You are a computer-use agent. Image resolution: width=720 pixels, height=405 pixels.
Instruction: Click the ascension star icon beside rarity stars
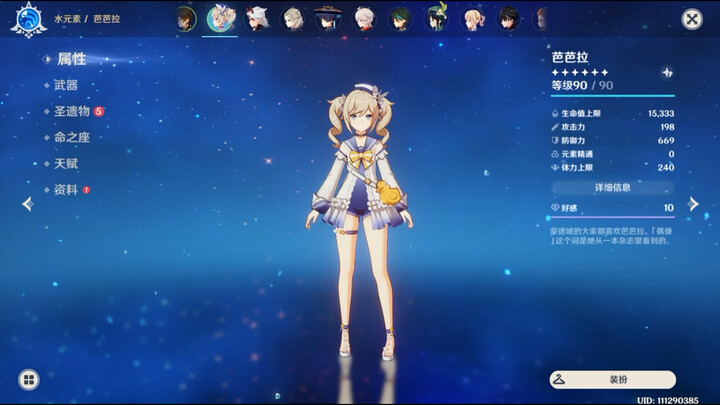tap(667, 73)
